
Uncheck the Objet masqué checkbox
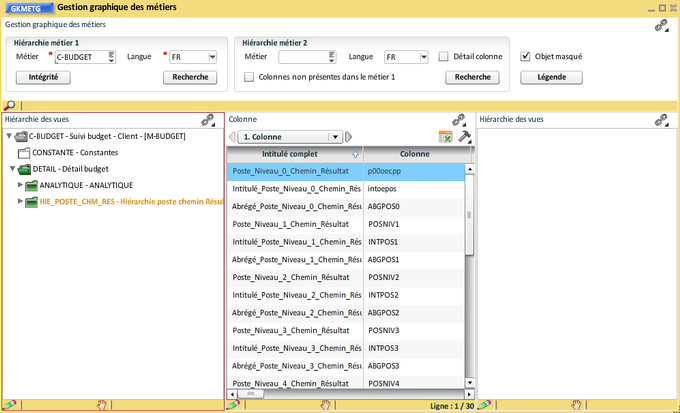point(526,57)
